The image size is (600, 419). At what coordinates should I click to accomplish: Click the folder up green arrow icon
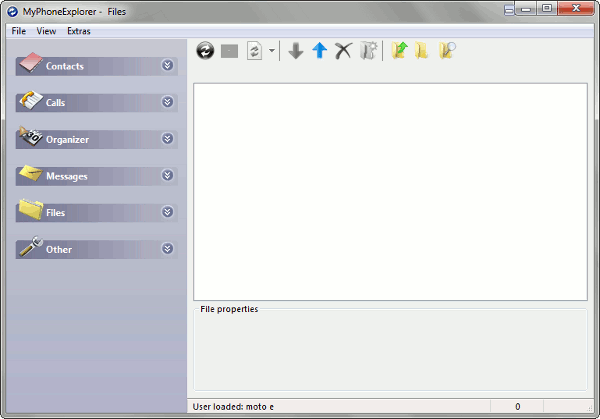[399, 50]
